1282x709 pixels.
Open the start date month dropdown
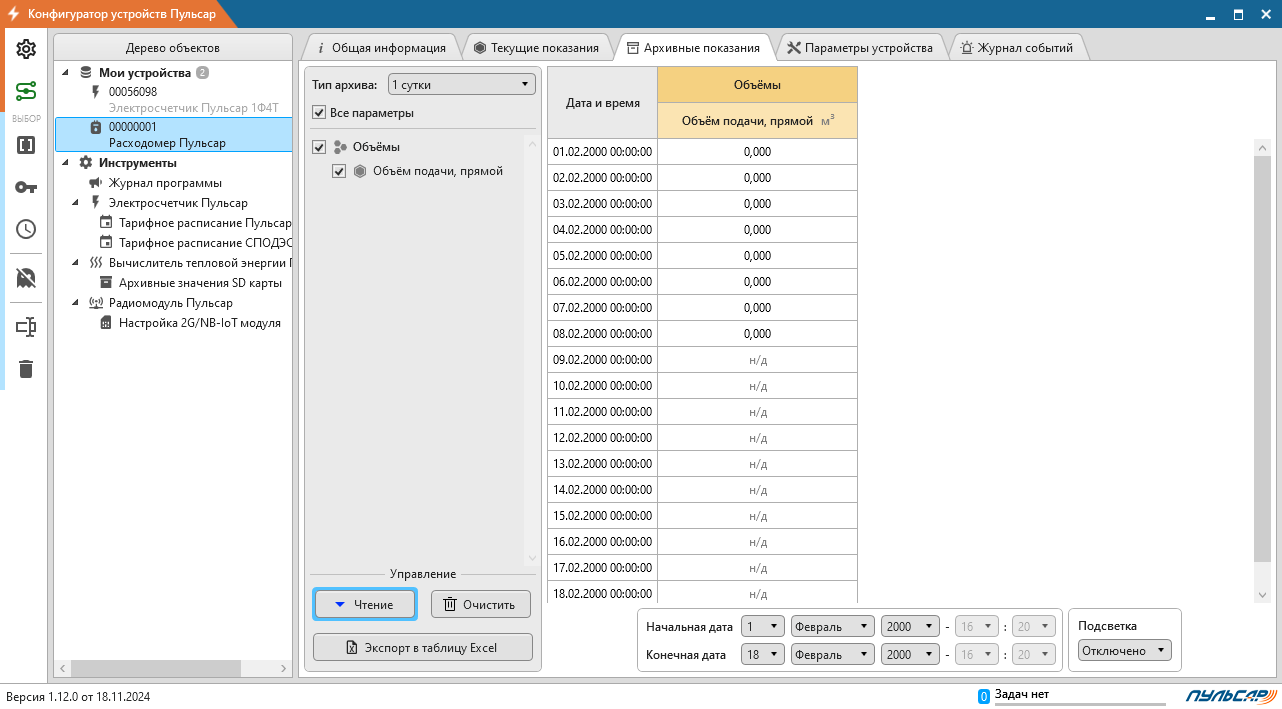tap(833, 627)
